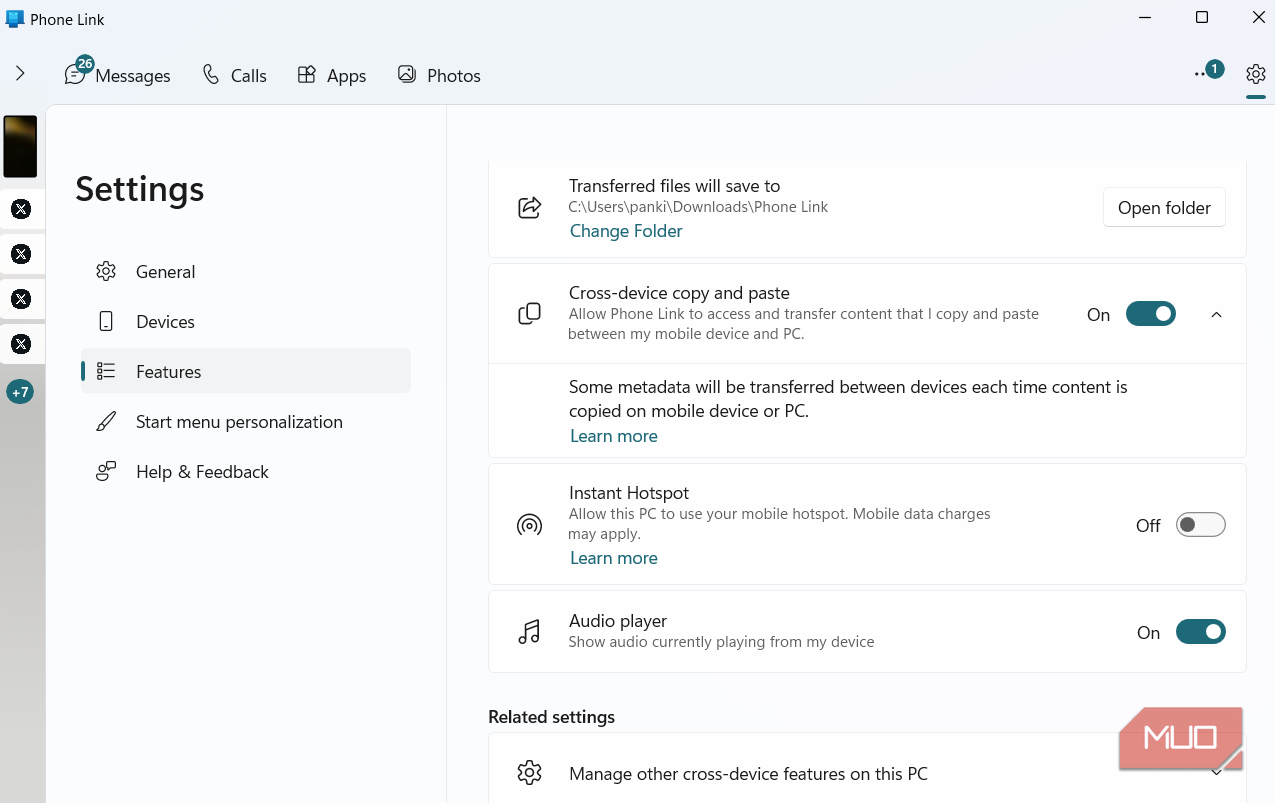The image size is (1275, 803).
Task: Select General in the Settings sidebar
Action: tap(246, 272)
